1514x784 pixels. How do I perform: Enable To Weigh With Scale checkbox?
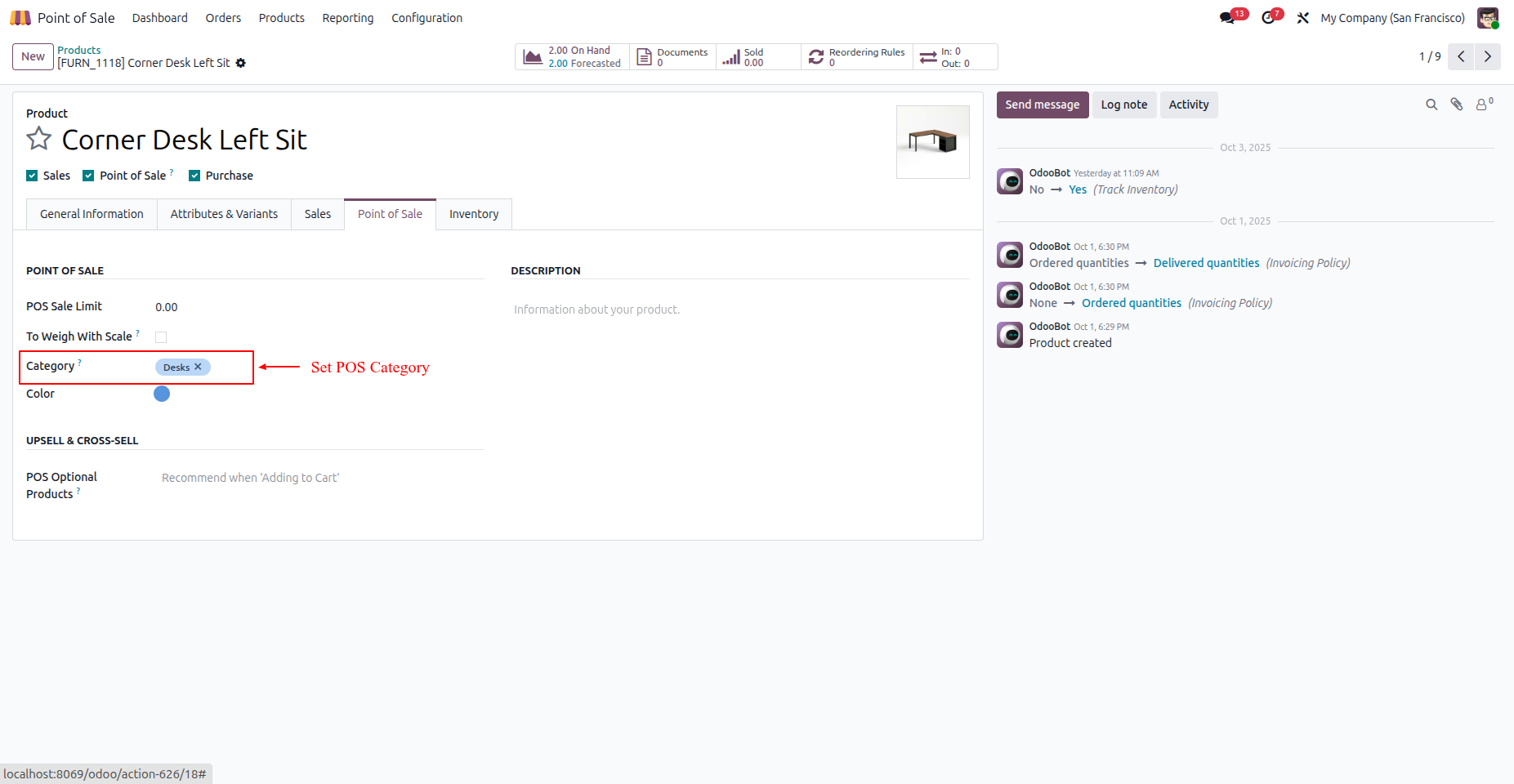(161, 337)
